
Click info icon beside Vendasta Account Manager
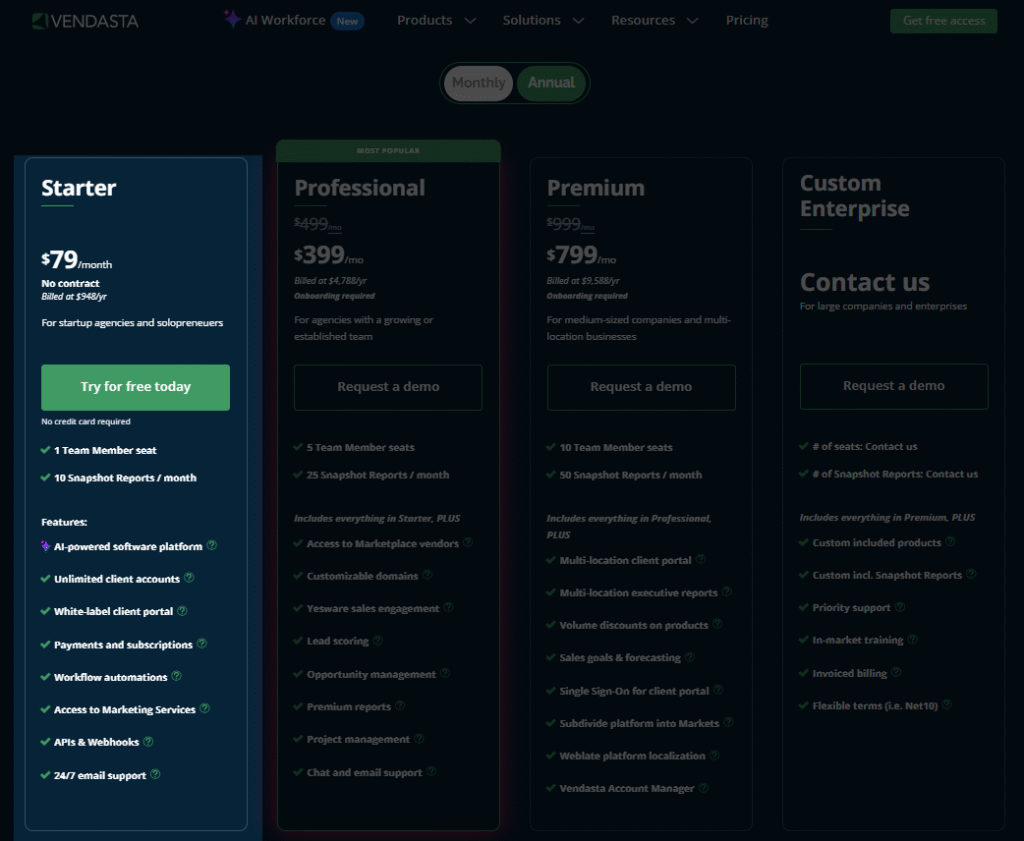click(703, 788)
